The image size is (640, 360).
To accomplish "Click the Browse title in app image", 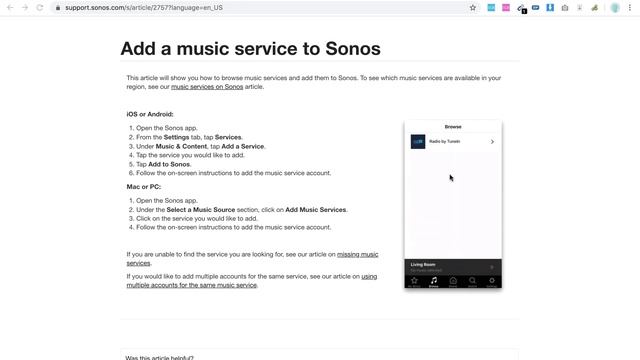I will click(x=453, y=127).
